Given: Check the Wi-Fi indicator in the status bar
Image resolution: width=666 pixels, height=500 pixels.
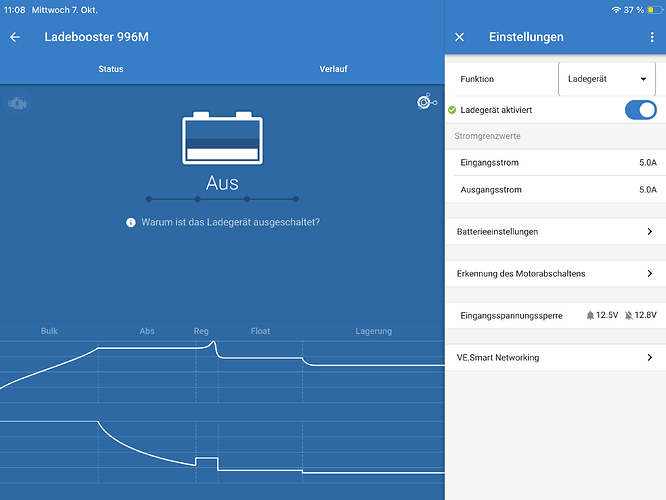Looking at the screenshot, I should click(x=616, y=10).
